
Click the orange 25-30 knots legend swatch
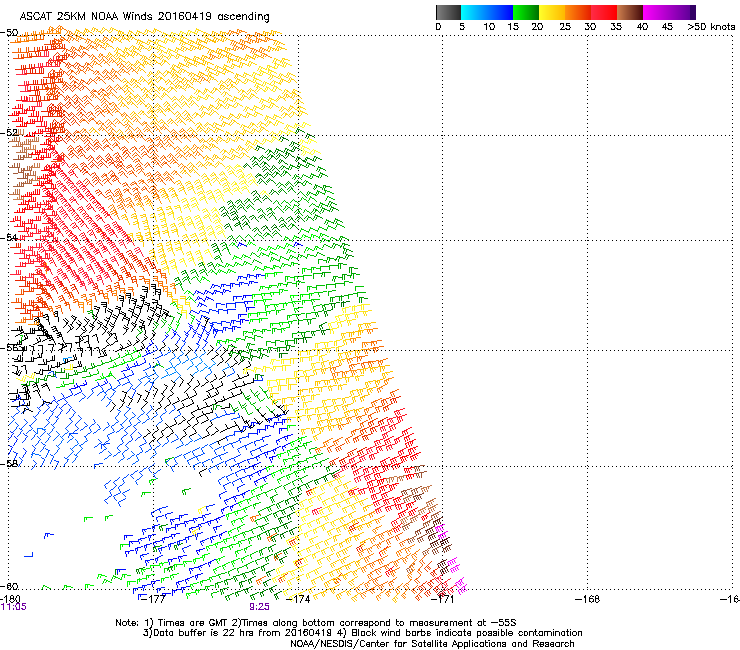tap(578, 12)
